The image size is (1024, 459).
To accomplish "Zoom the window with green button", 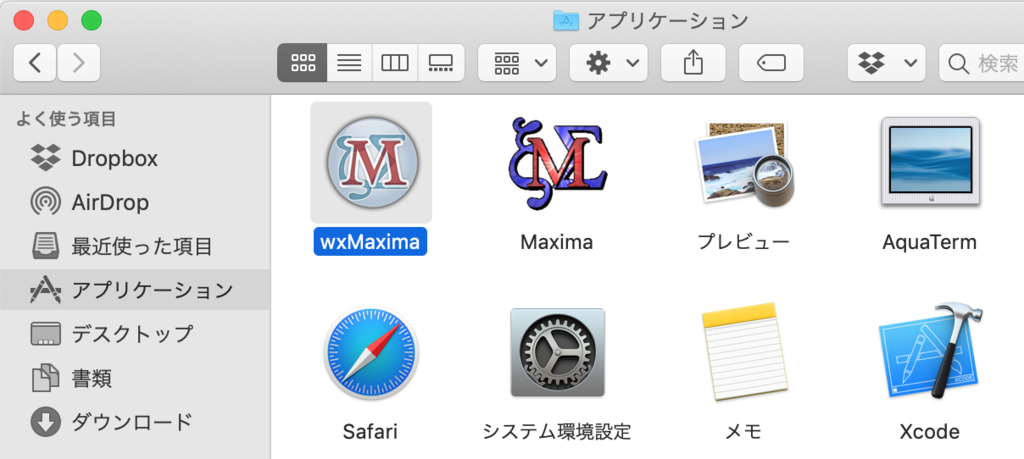I will point(91,20).
